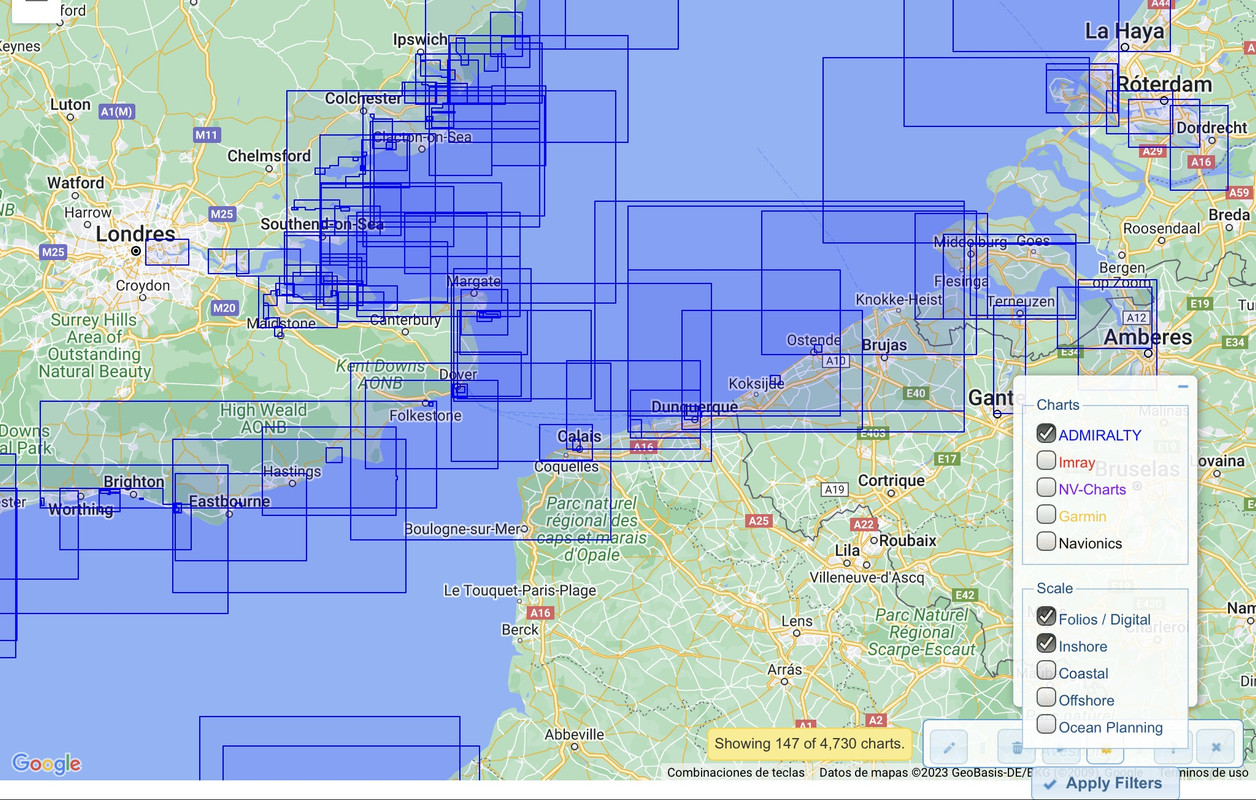Click the Watford town label
This screenshot has width=1256, height=800.
(x=75, y=183)
